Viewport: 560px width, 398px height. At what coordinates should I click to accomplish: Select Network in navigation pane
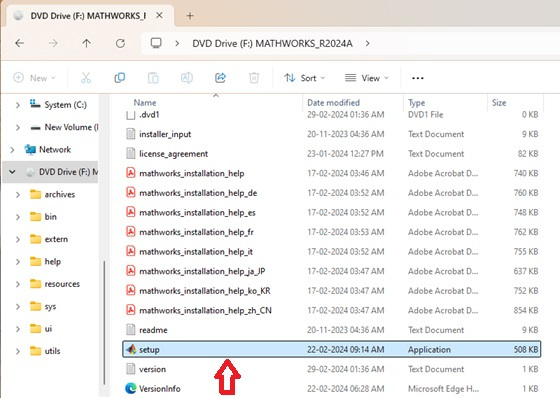click(48, 149)
